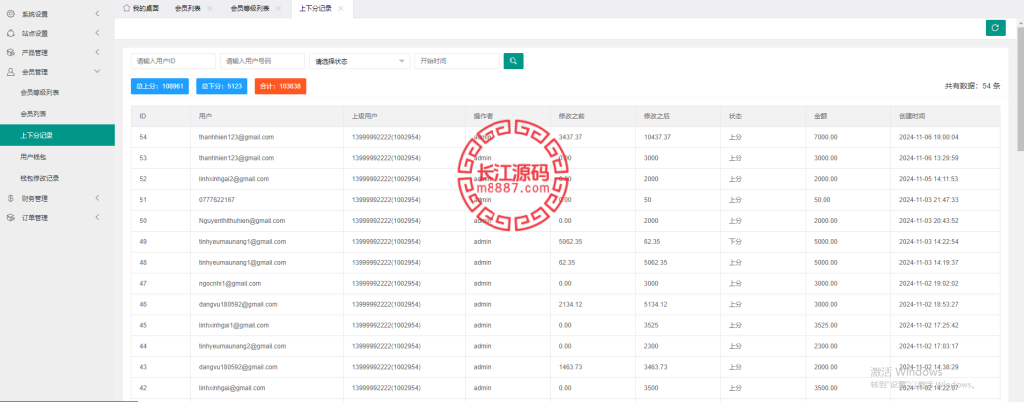Click timestamp 2024-11-06 19:00:04
Screen dimensions: 1024x402
tap(929, 137)
